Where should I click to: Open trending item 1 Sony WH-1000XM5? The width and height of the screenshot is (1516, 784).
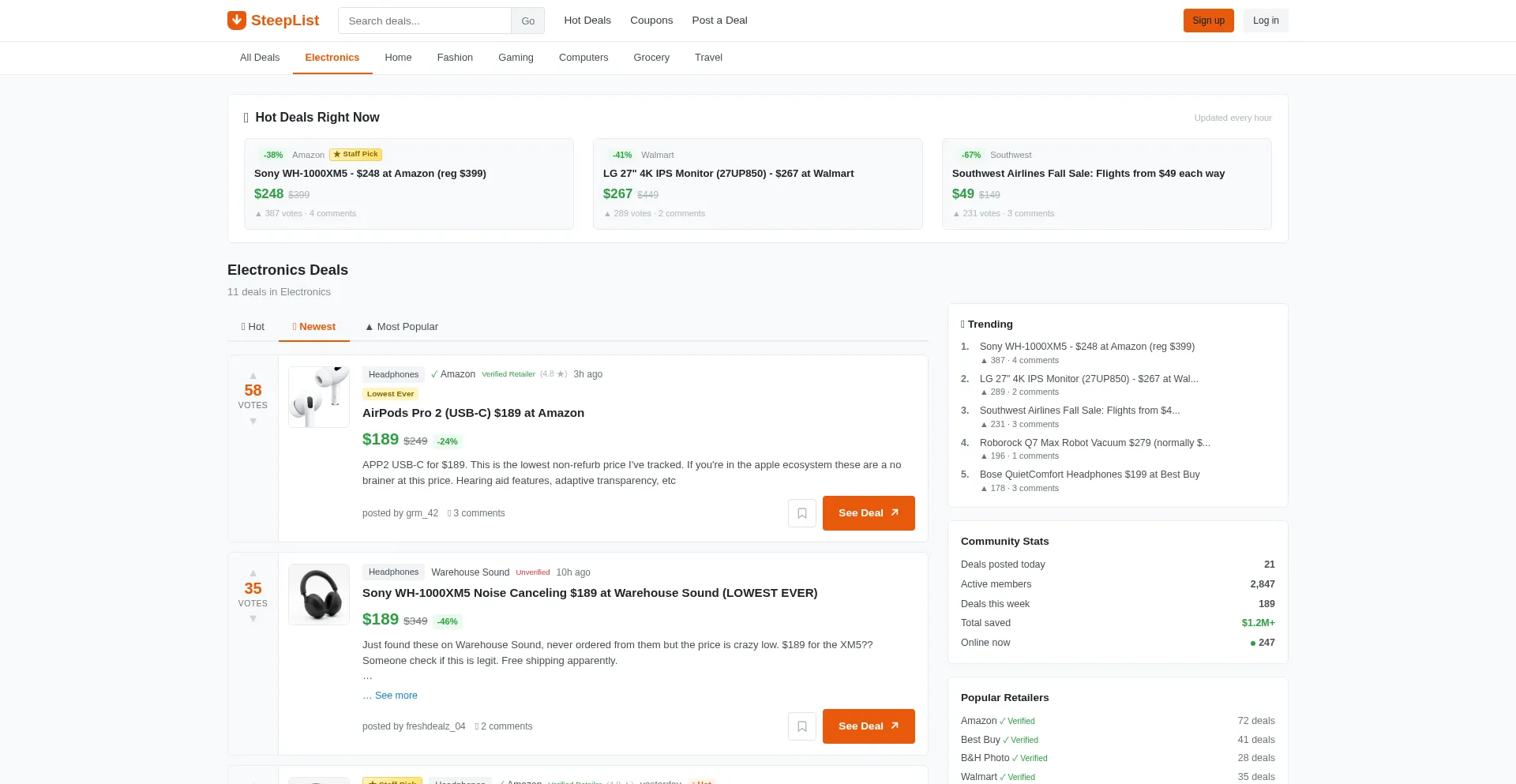pyautogui.click(x=1086, y=347)
